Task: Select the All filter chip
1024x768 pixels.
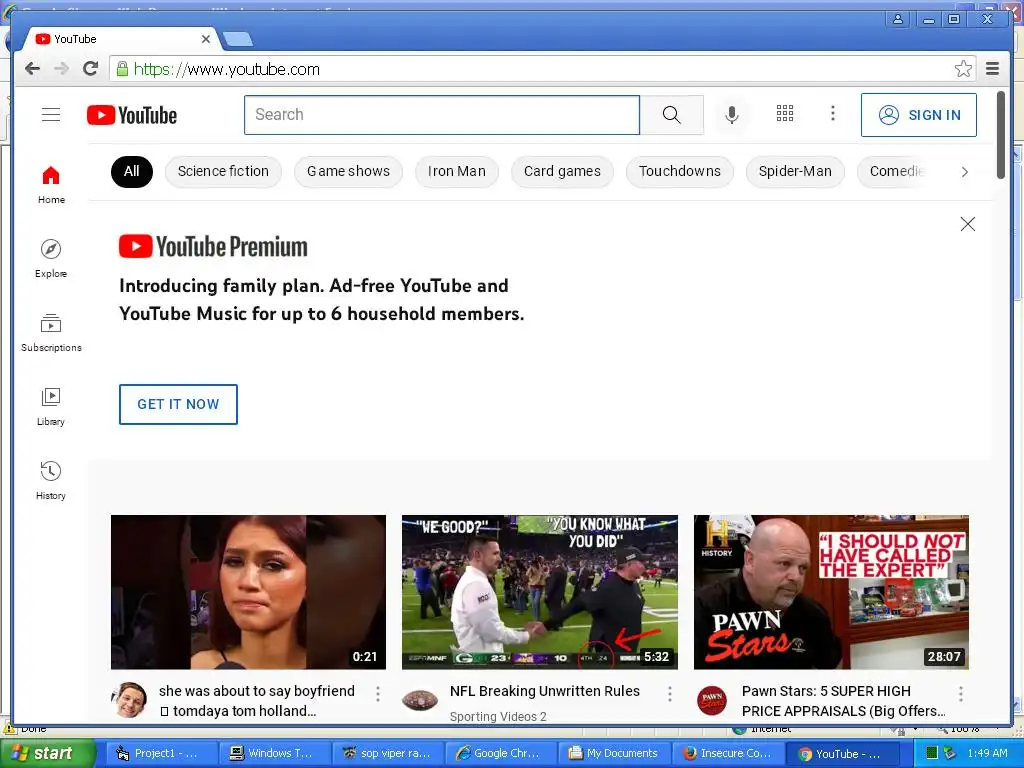Action: coord(132,172)
